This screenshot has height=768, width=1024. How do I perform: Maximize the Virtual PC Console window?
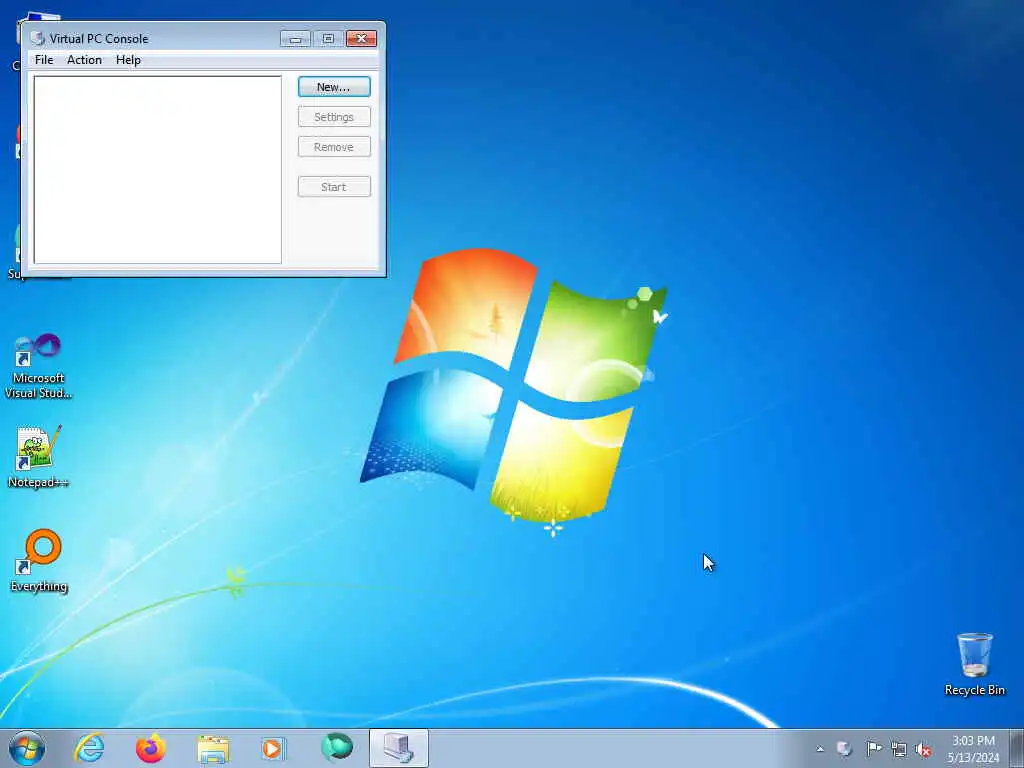tap(328, 39)
